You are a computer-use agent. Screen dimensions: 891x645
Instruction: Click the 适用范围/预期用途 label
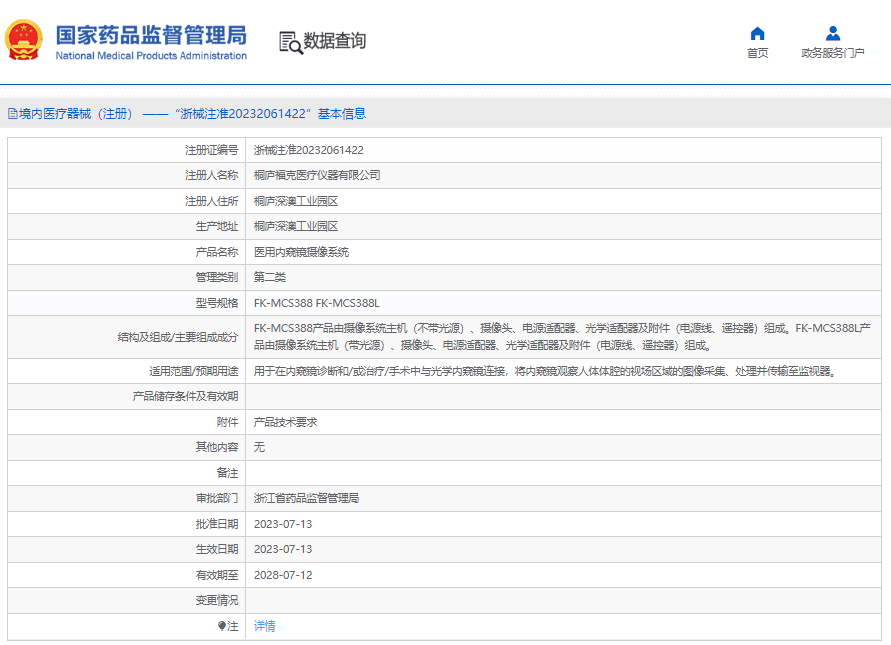click(x=194, y=371)
